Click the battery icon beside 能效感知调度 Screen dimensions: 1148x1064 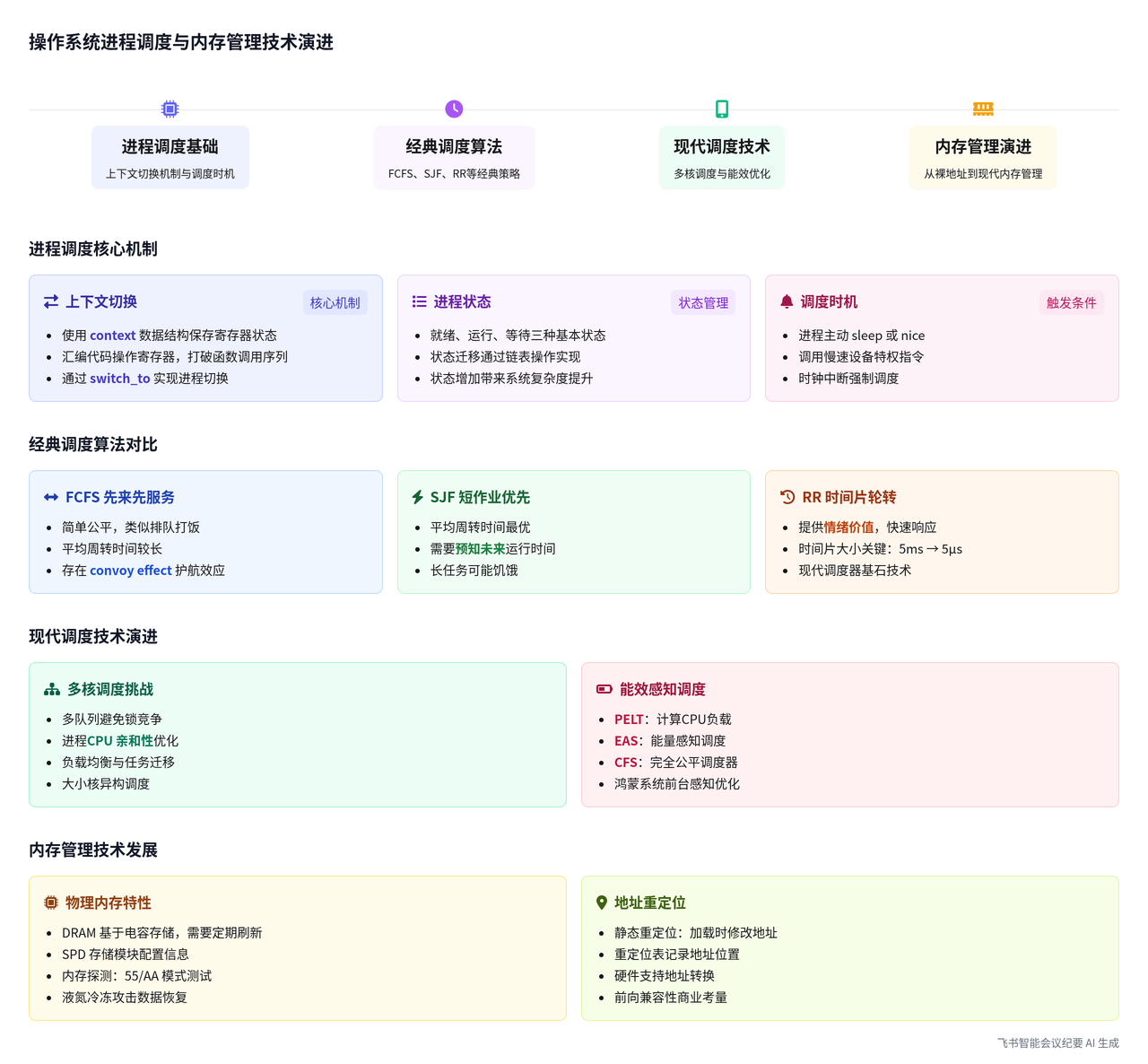click(604, 690)
